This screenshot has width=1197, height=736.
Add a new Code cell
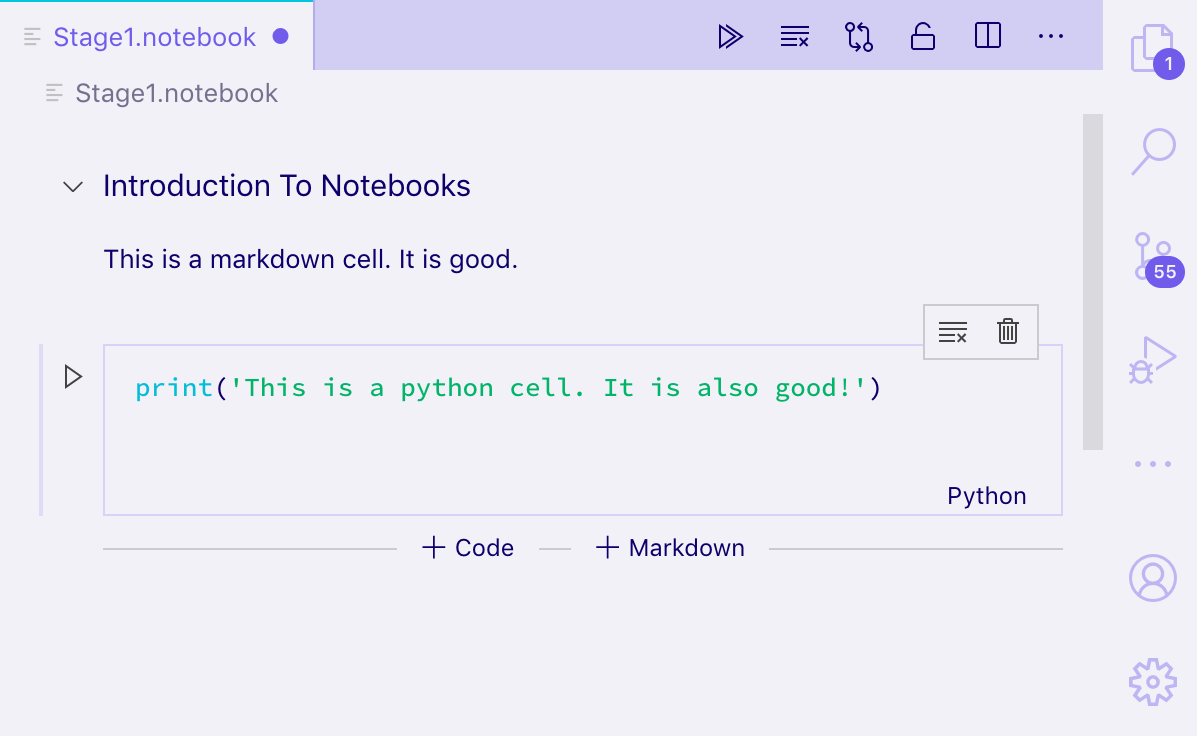pos(466,547)
